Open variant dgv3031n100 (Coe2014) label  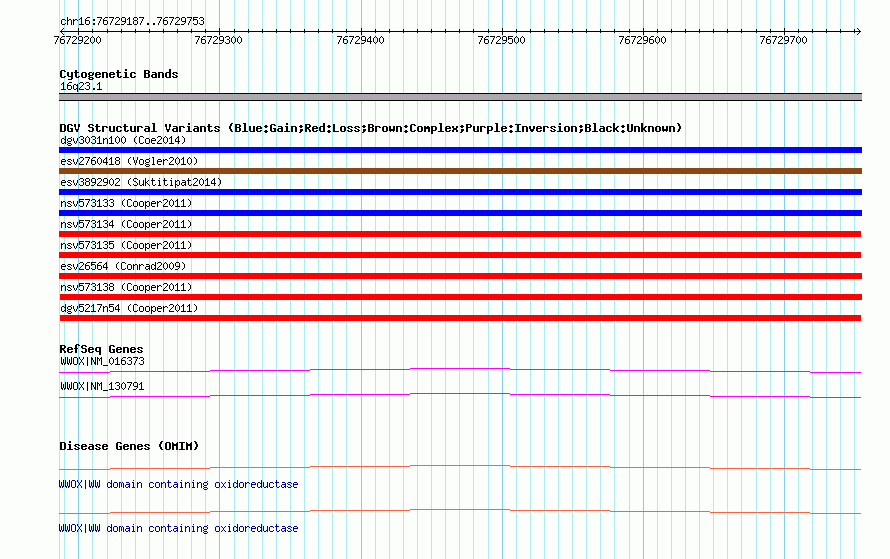(123, 140)
